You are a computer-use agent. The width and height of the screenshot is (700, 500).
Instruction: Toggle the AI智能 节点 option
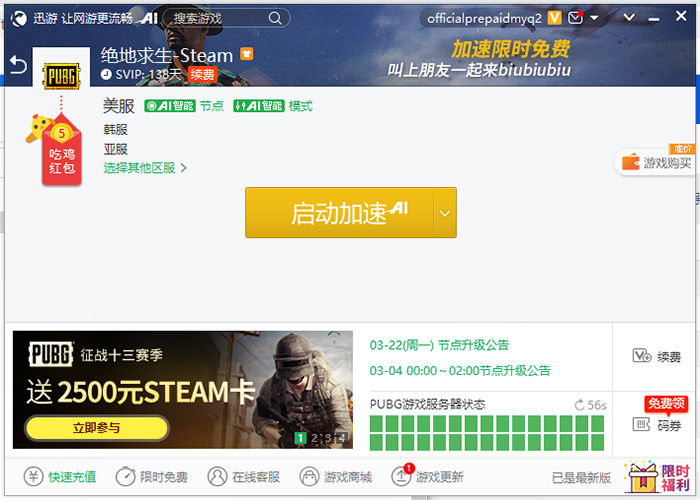[x=184, y=106]
